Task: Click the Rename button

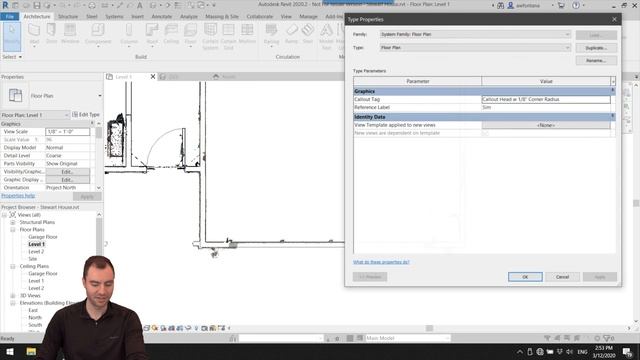Action: (x=596, y=60)
